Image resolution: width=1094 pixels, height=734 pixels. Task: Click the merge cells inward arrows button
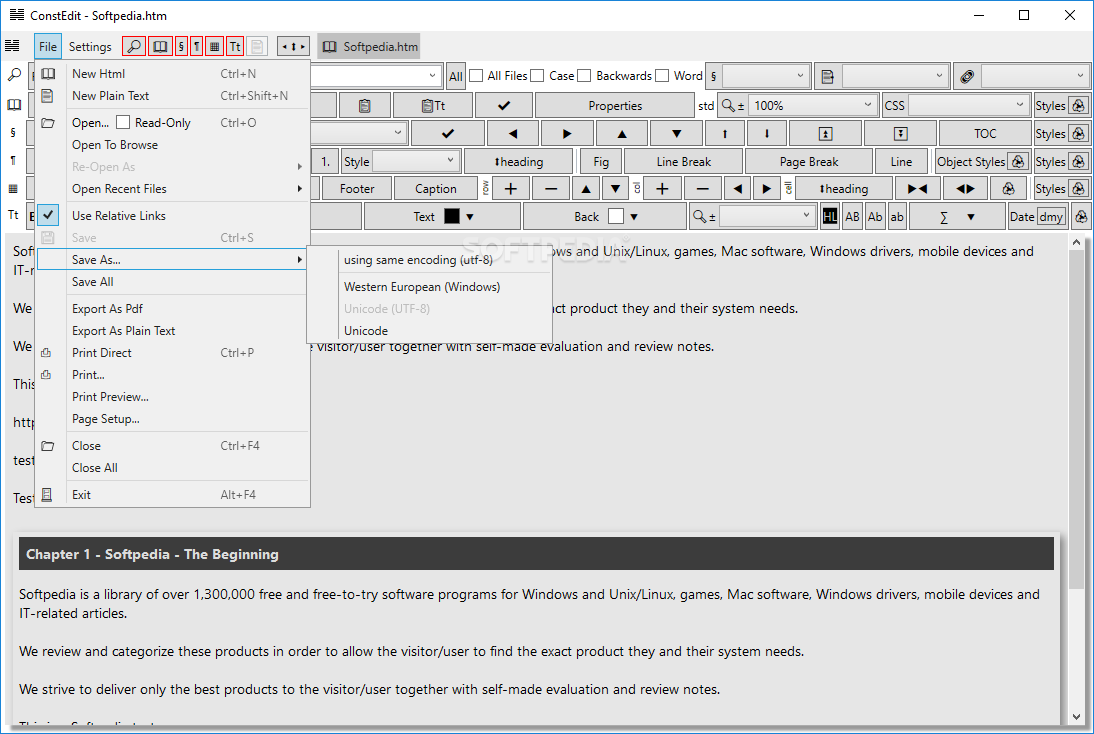click(x=917, y=188)
